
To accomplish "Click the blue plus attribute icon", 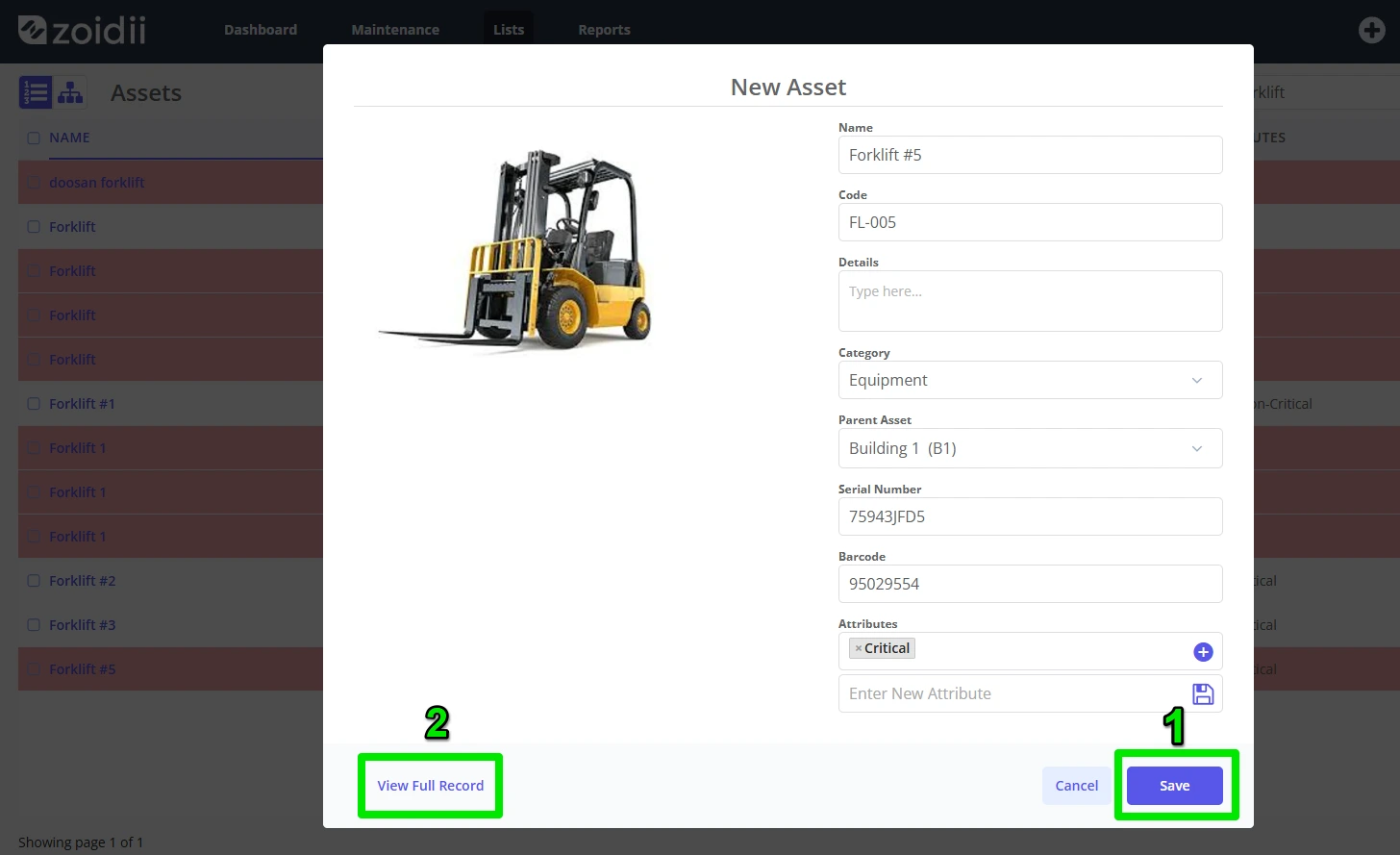I will 1203,652.
